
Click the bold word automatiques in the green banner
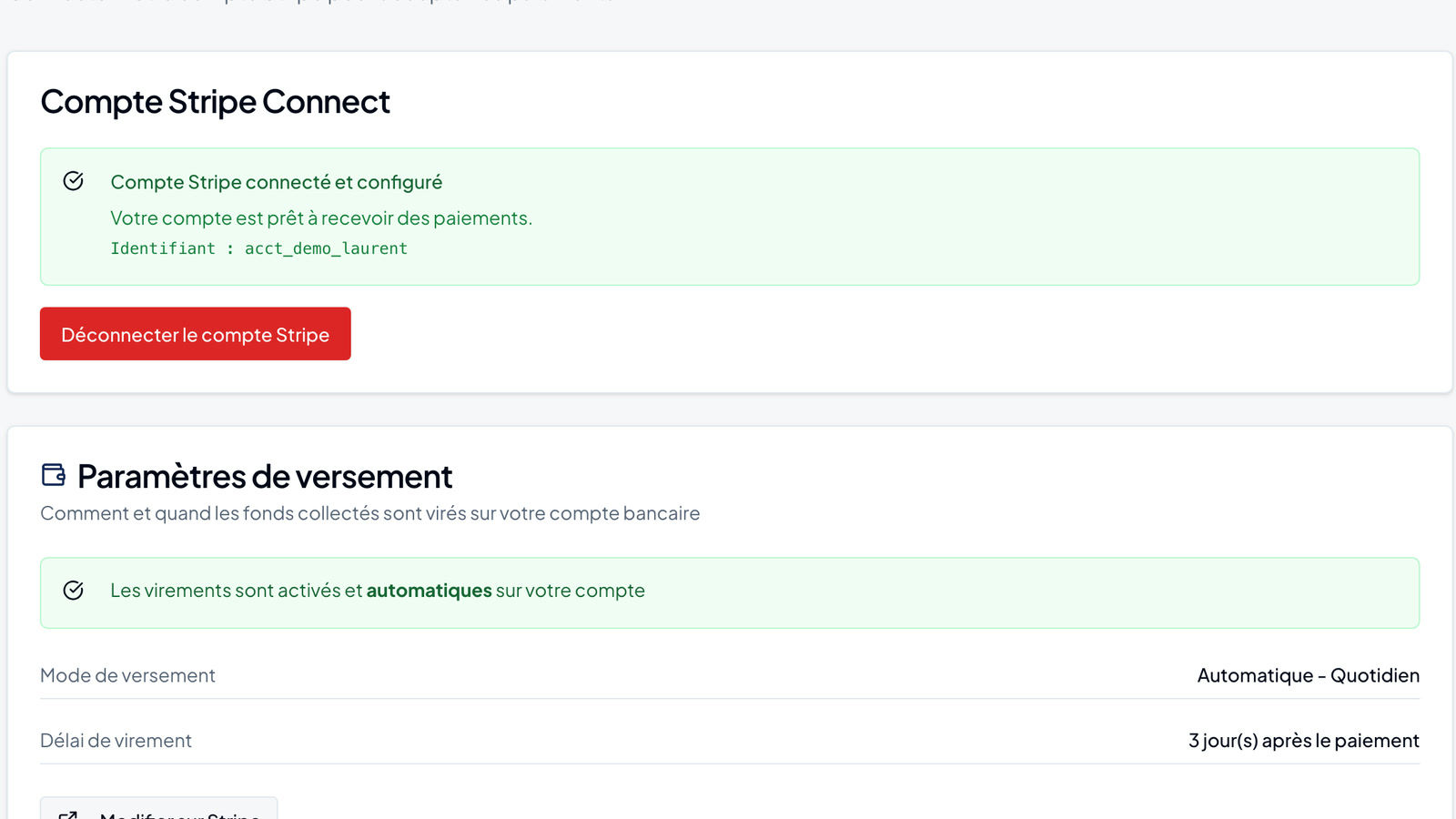click(x=429, y=591)
